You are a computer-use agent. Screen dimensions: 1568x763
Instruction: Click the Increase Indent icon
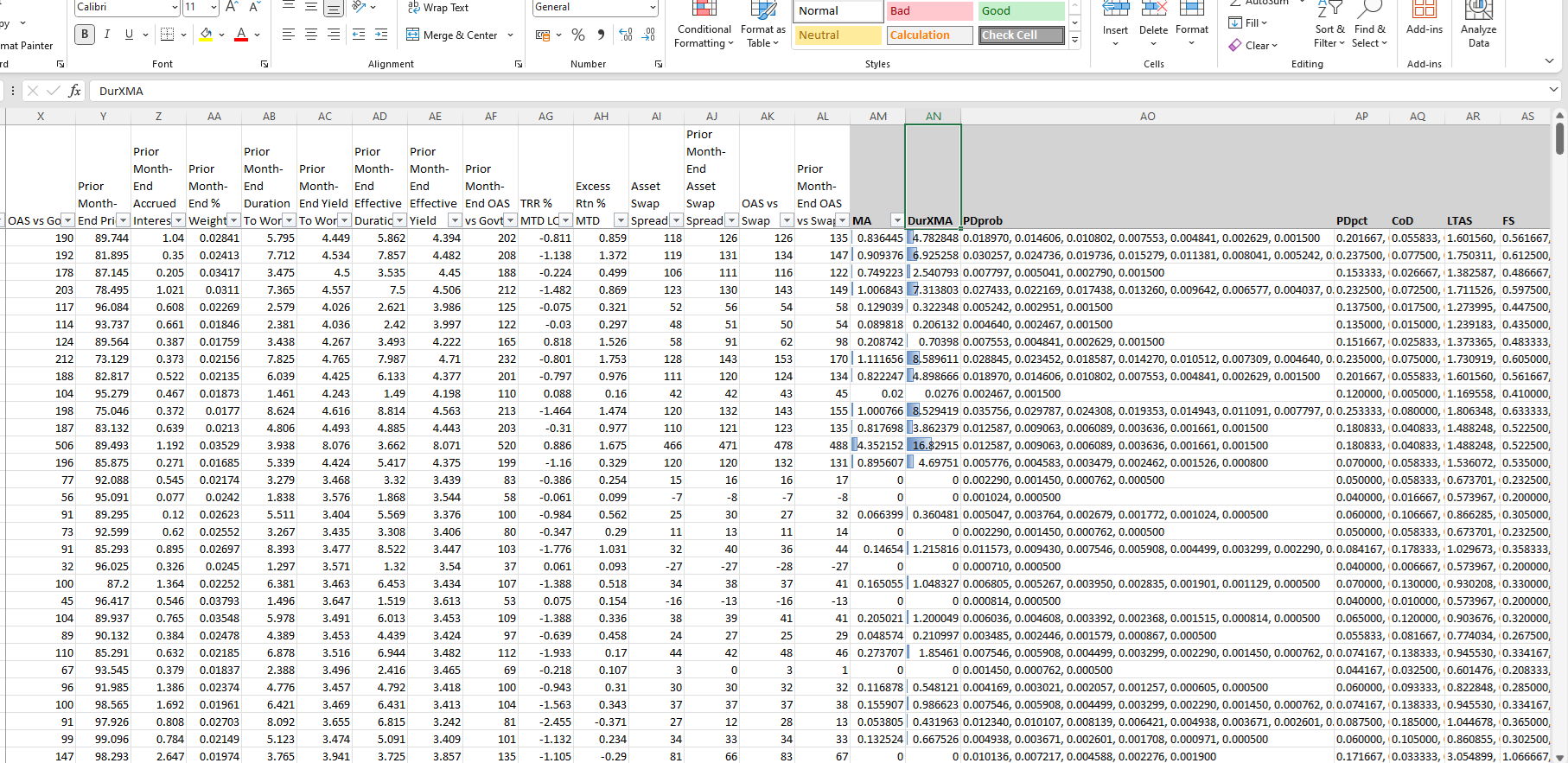(381, 35)
